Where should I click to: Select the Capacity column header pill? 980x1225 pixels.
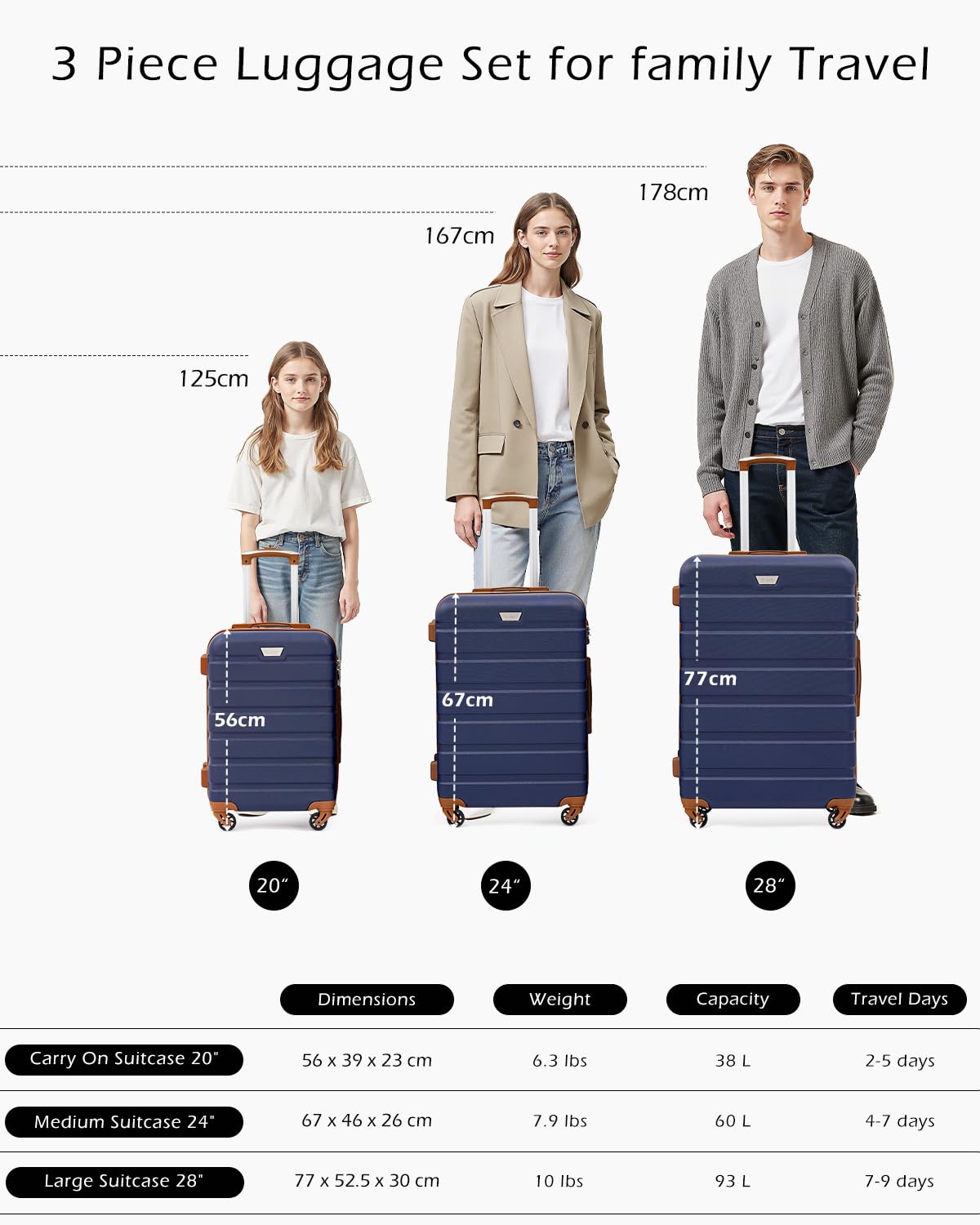733,1000
